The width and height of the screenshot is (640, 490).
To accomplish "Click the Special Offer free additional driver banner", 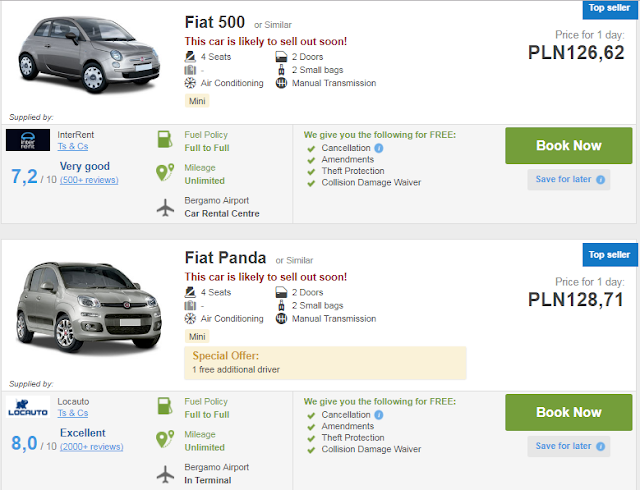I will coord(325,363).
